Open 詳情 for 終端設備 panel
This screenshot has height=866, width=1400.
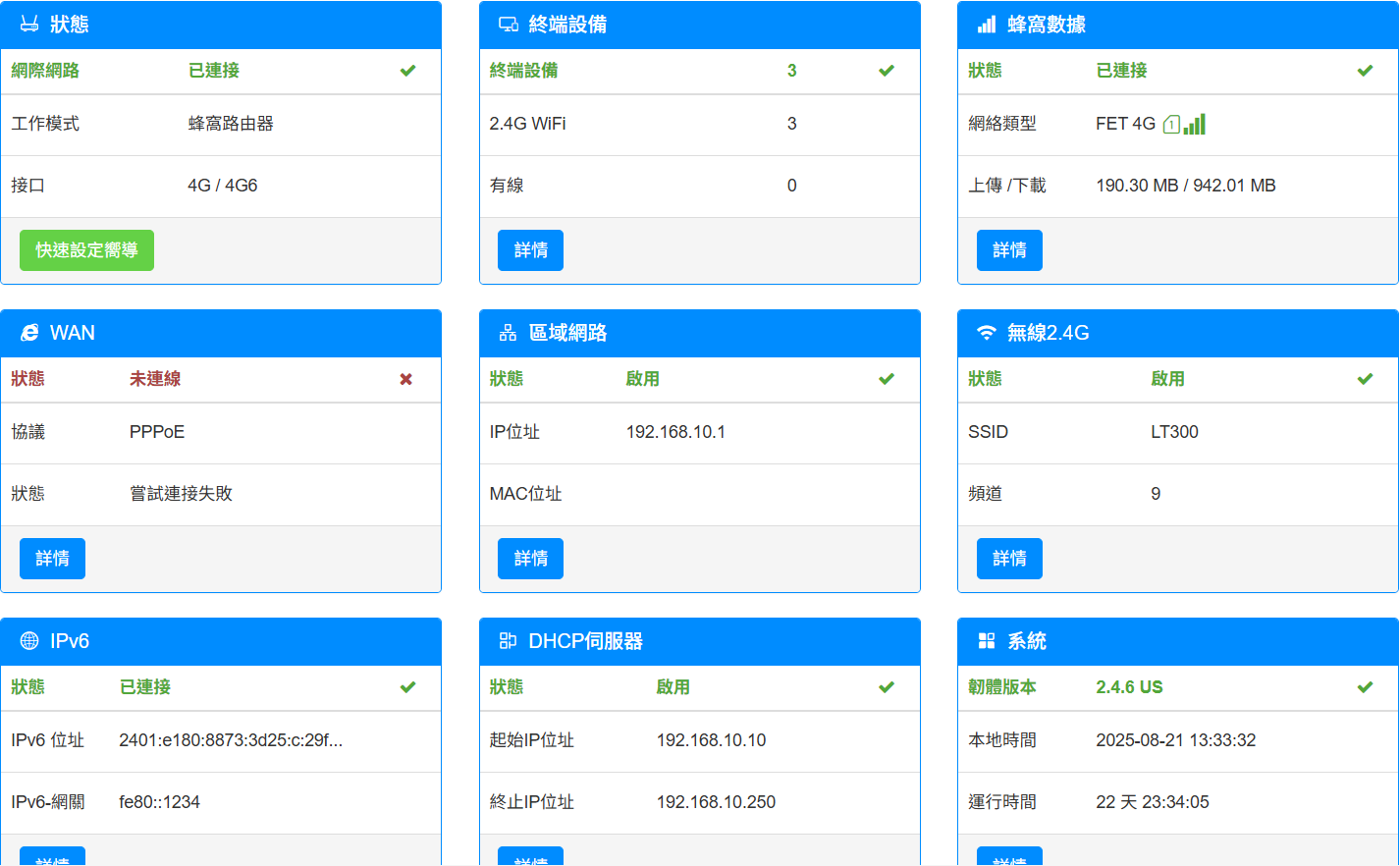pyautogui.click(x=530, y=250)
